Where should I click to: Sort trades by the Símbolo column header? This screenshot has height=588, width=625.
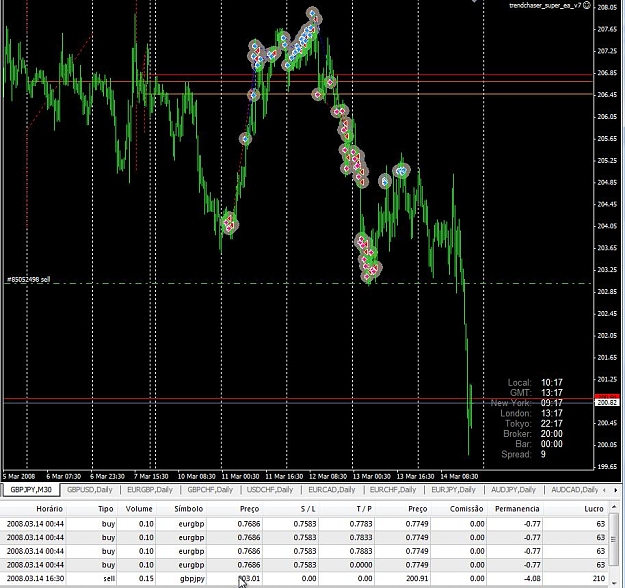181,509
